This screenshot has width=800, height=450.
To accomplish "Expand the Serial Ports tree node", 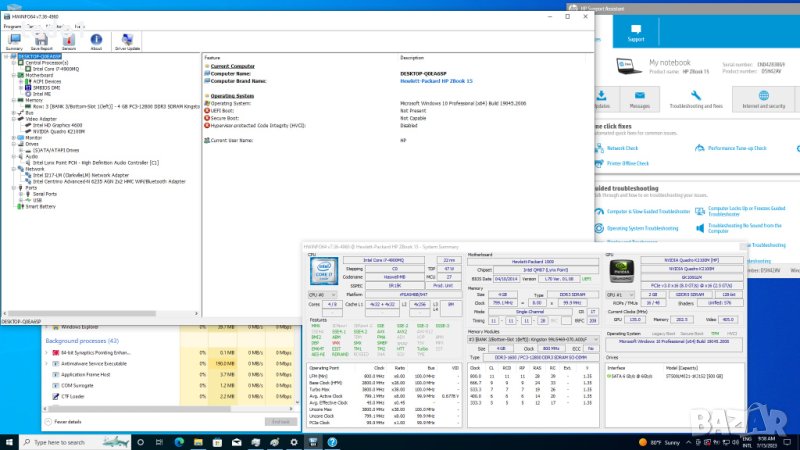I will coord(15,193).
